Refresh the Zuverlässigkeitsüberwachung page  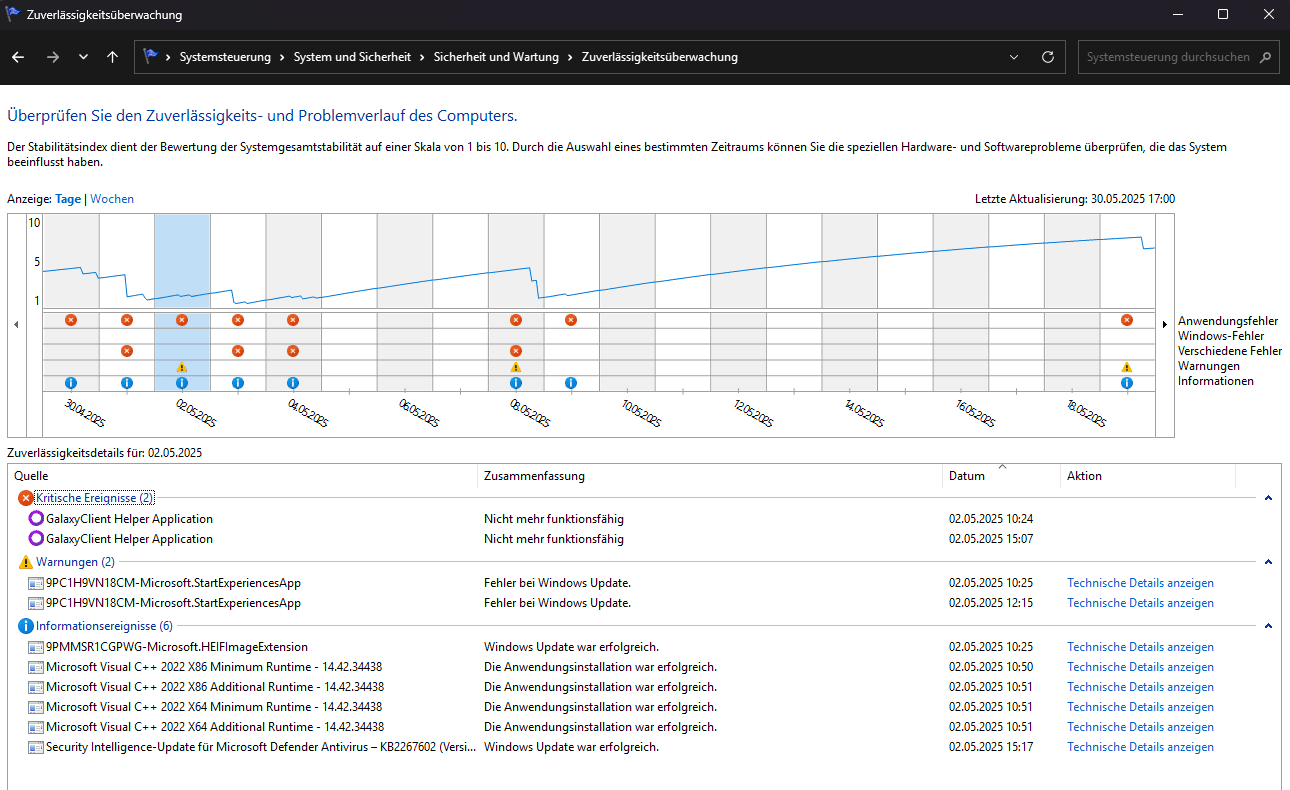tap(1048, 57)
